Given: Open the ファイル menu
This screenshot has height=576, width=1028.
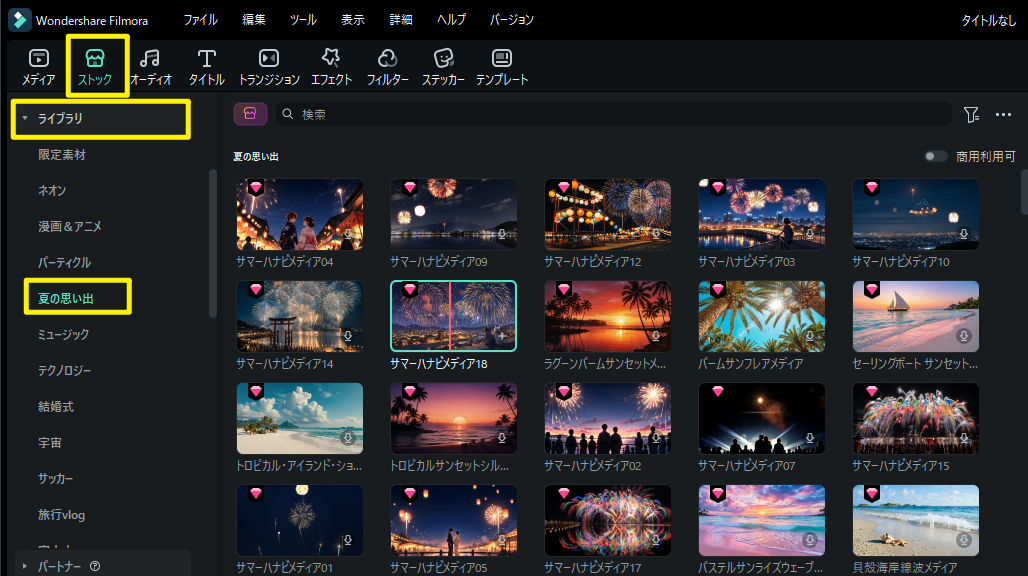Looking at the screenshot, I should 200,20.
